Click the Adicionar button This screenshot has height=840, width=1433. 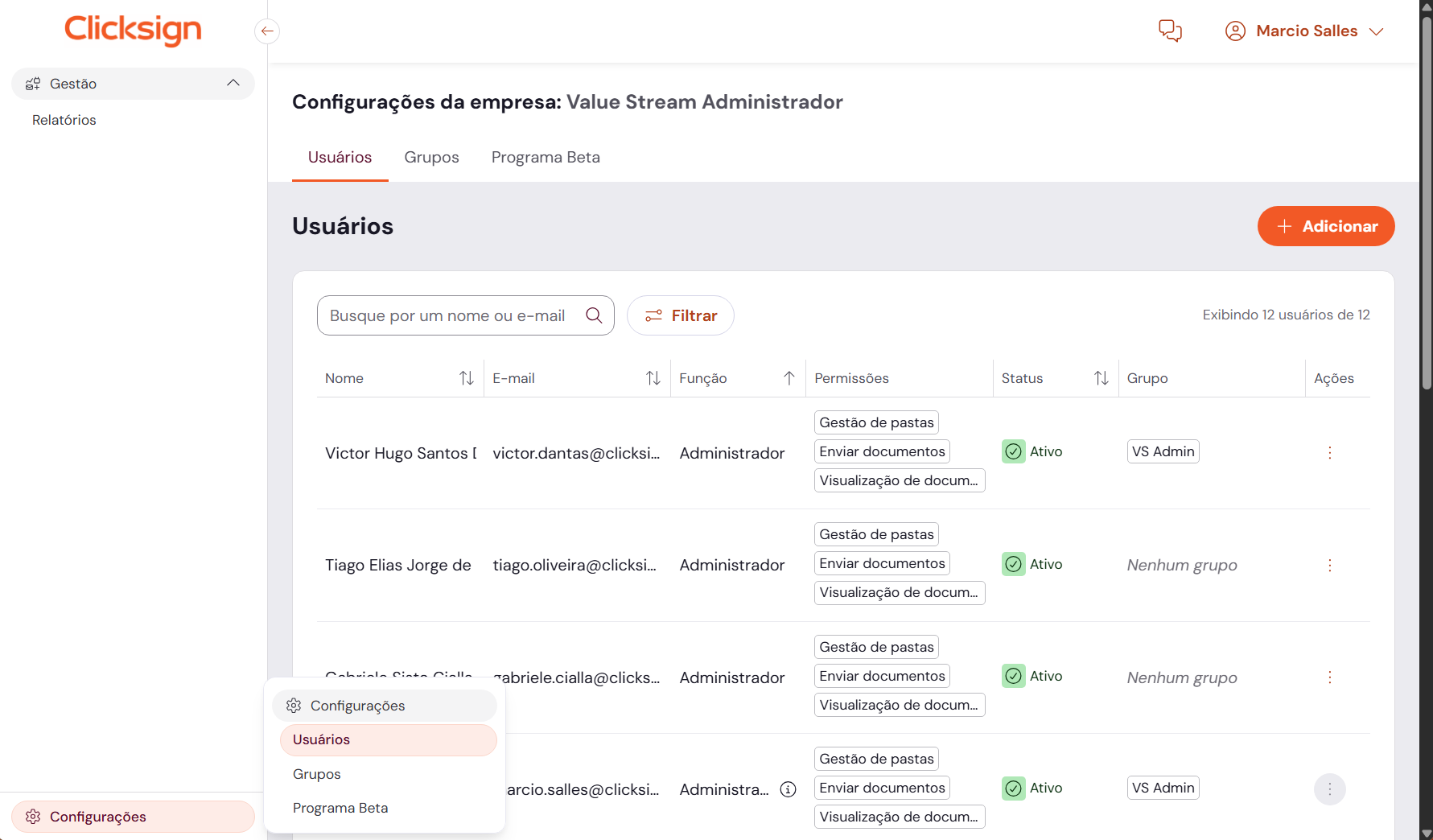(x=1325, y=226)
